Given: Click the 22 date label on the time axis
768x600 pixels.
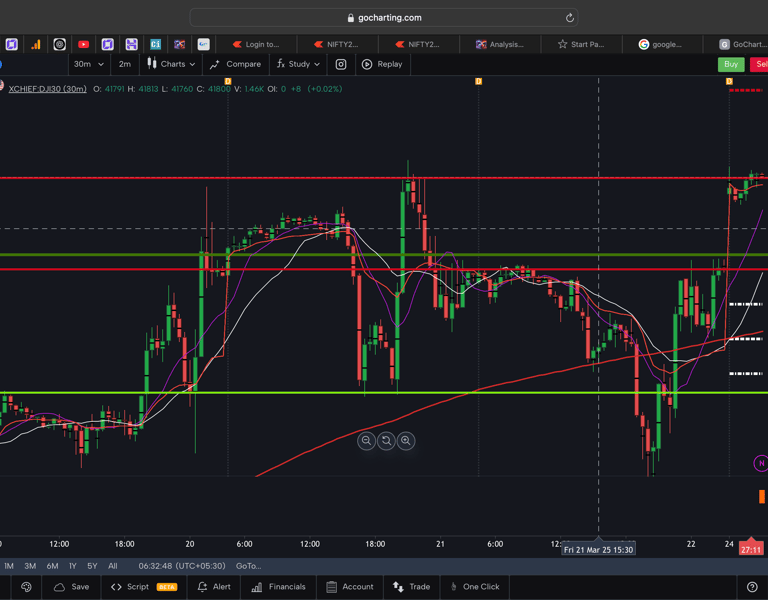Looking at the screenshot, I should coord(691,544).
